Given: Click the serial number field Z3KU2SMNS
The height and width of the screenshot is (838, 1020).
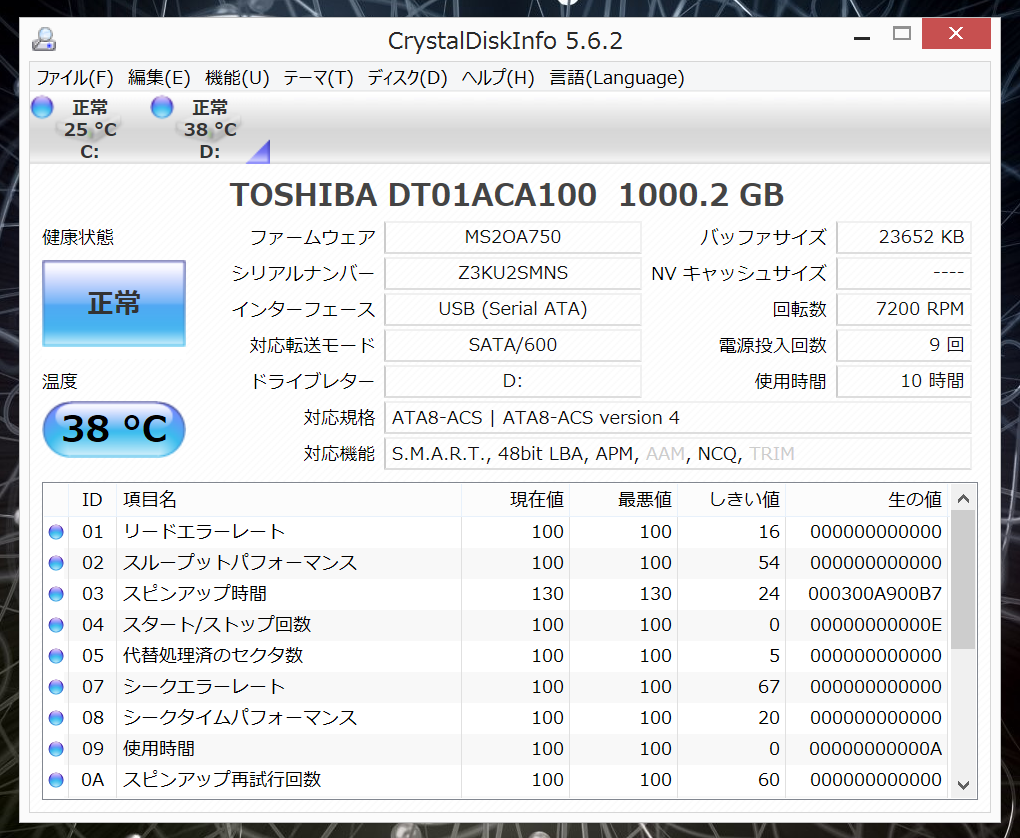Looking at the screenshot, I should click(512, 273).
